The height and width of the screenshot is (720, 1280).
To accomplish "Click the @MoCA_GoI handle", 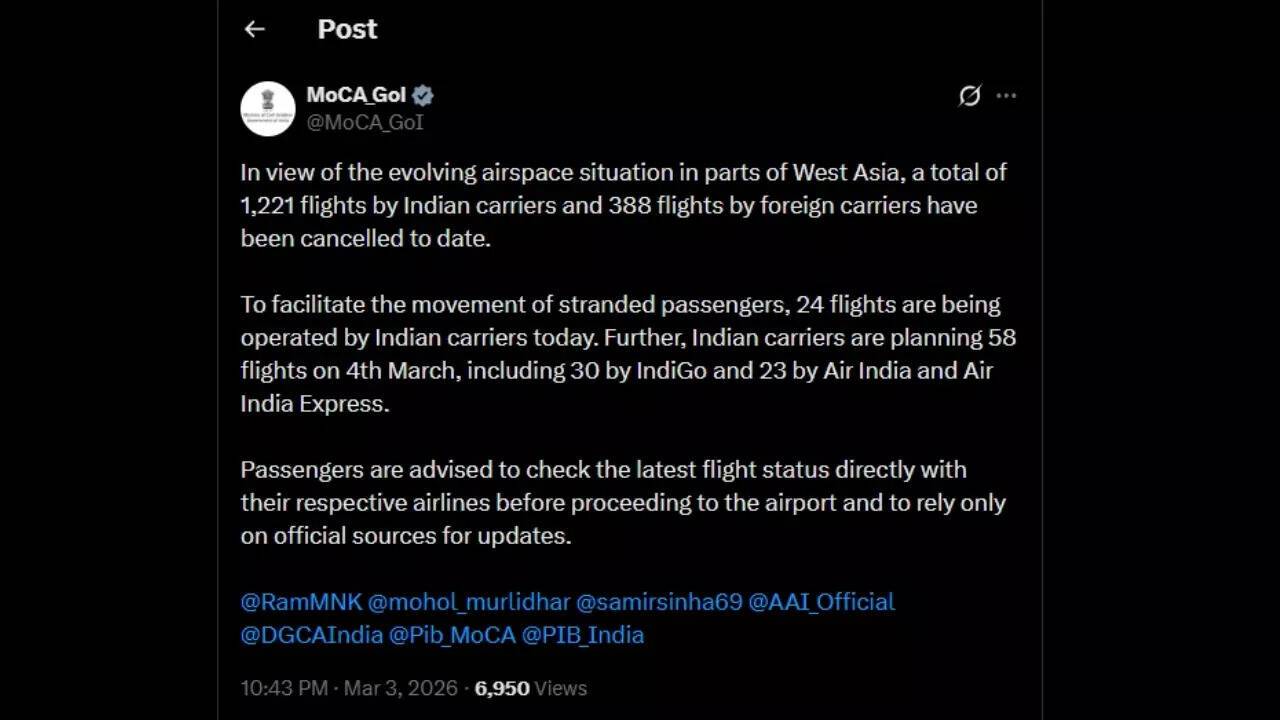I will pyautogui.click(x=366, y=122).
